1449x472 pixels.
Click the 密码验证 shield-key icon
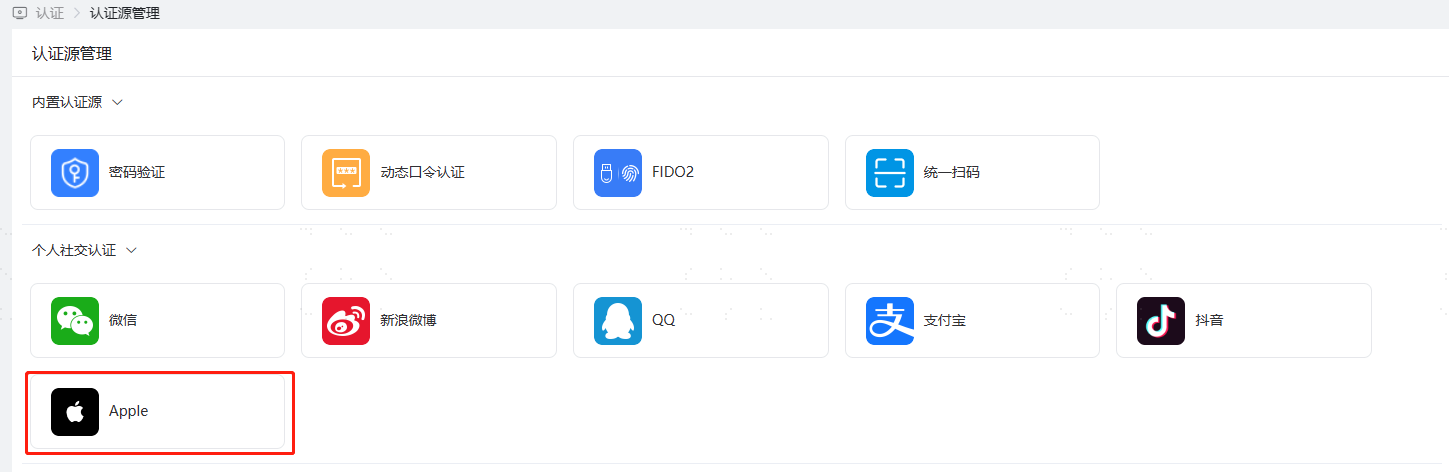tap(75, 173)
